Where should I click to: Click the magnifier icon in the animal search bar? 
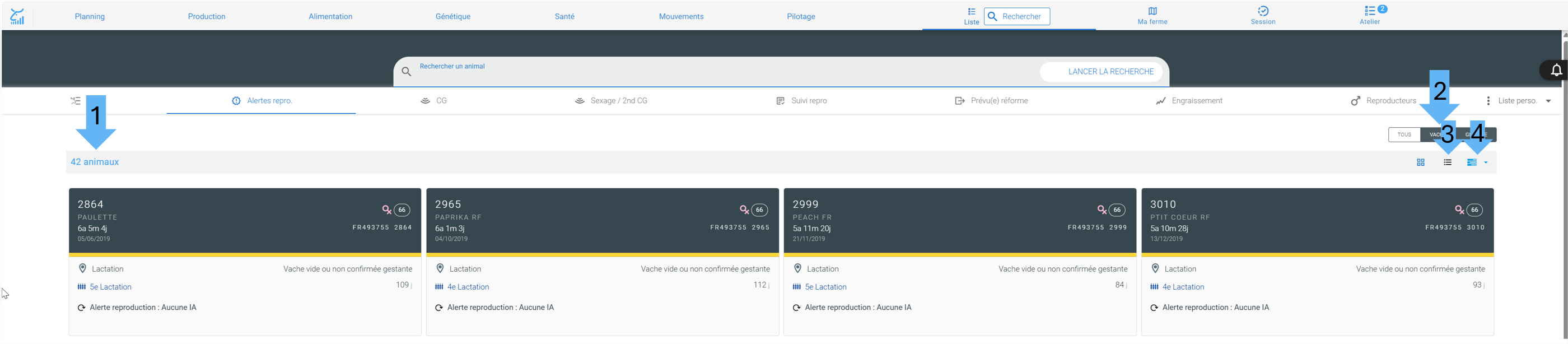coord(407,72)
